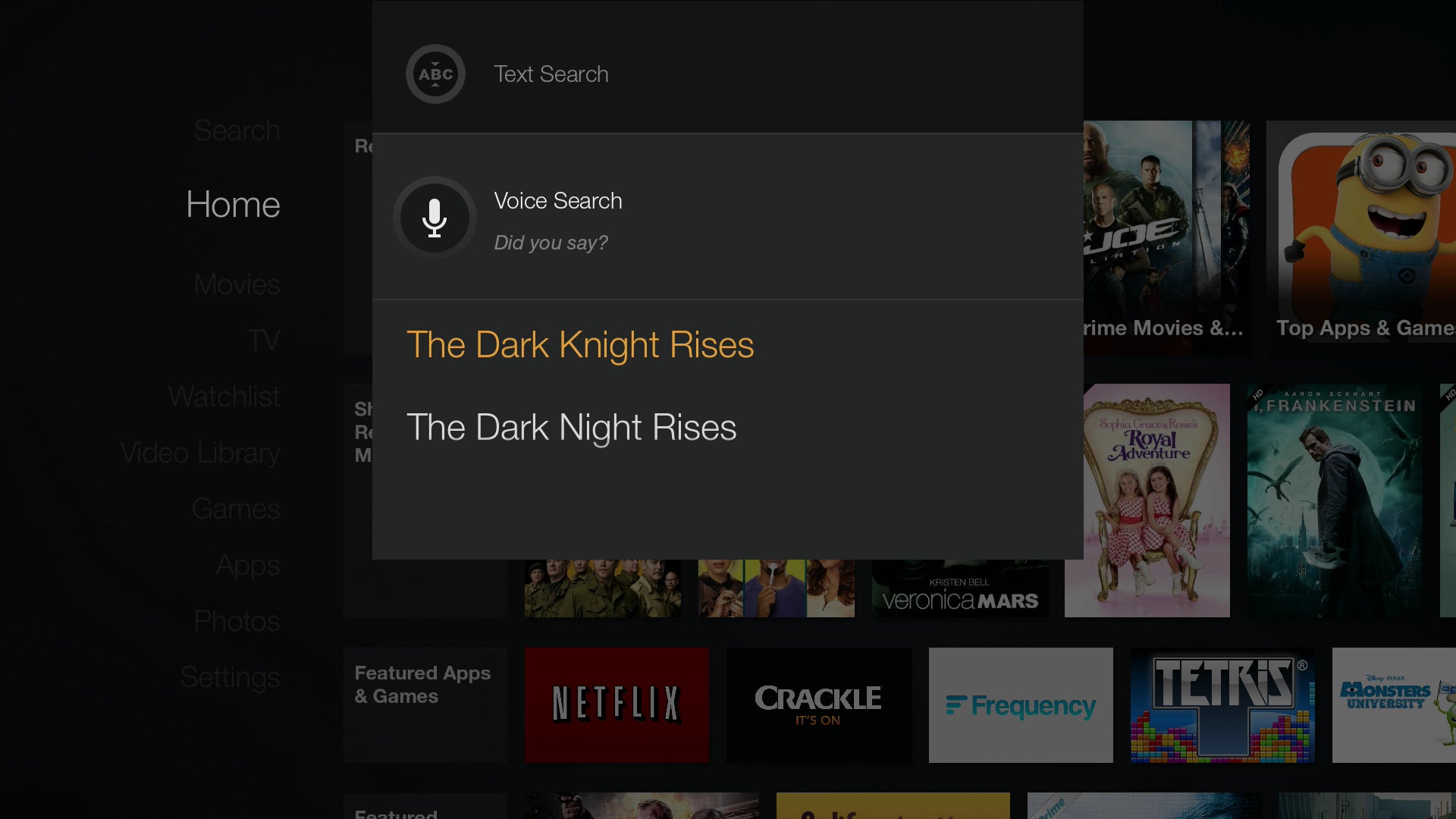Viewport: 1456px width, 819px height.
Task: Select the I, Frankenstein movie poster
Action: pos(1335,500)
